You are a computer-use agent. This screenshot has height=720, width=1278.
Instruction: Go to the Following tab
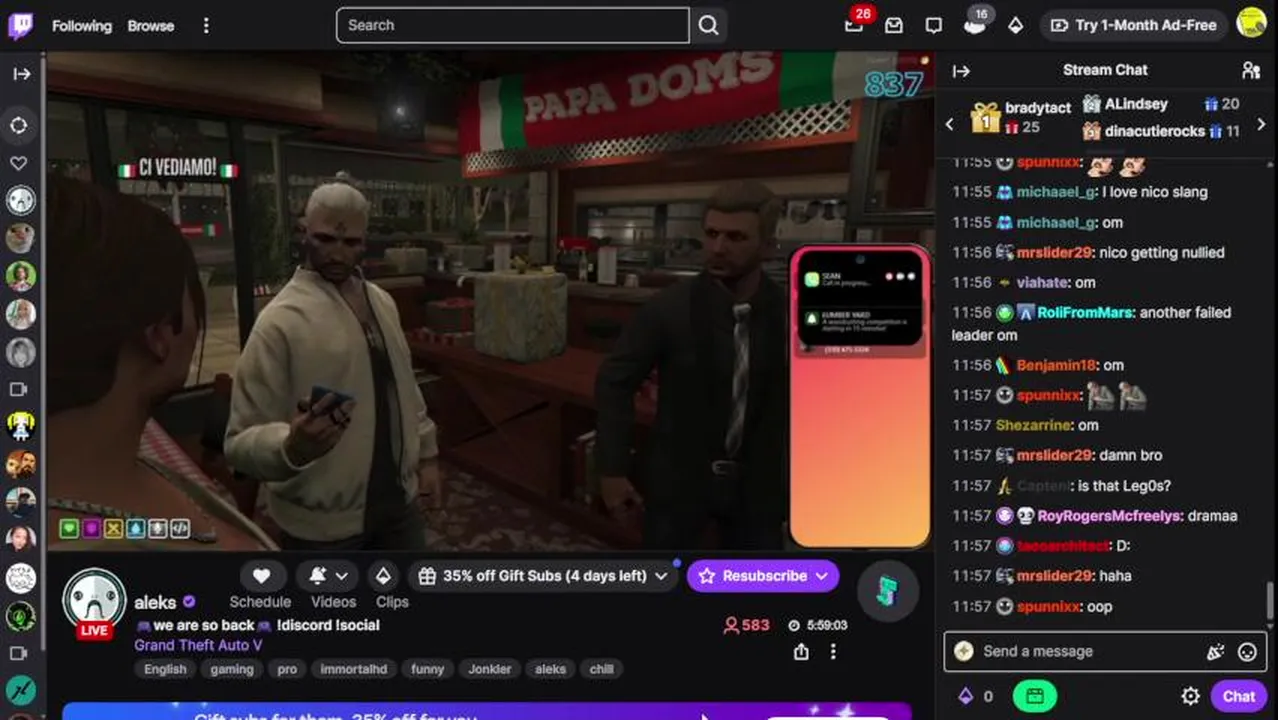(82, 26)
